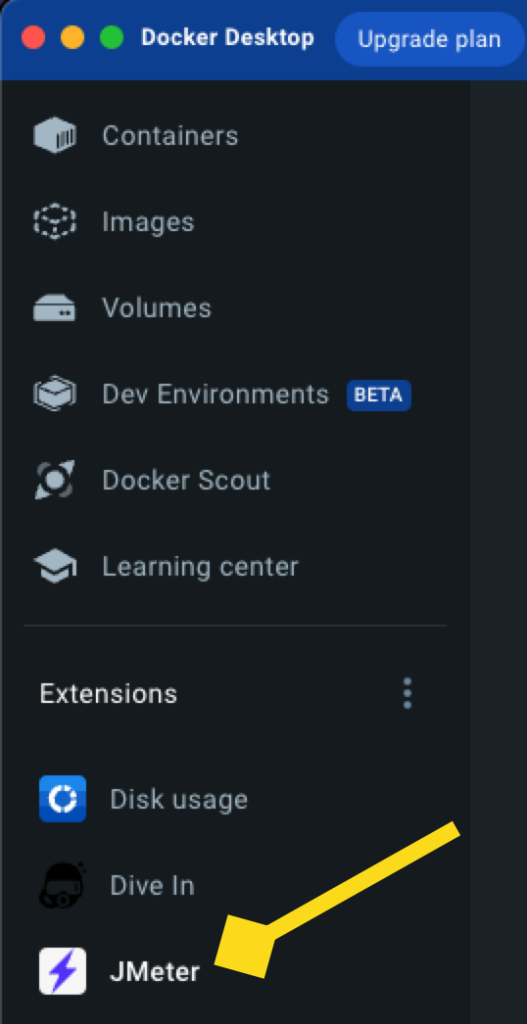Open the Volumes sidebar entry
Viewport: 527px width, 1024px height.
(157, 308)
